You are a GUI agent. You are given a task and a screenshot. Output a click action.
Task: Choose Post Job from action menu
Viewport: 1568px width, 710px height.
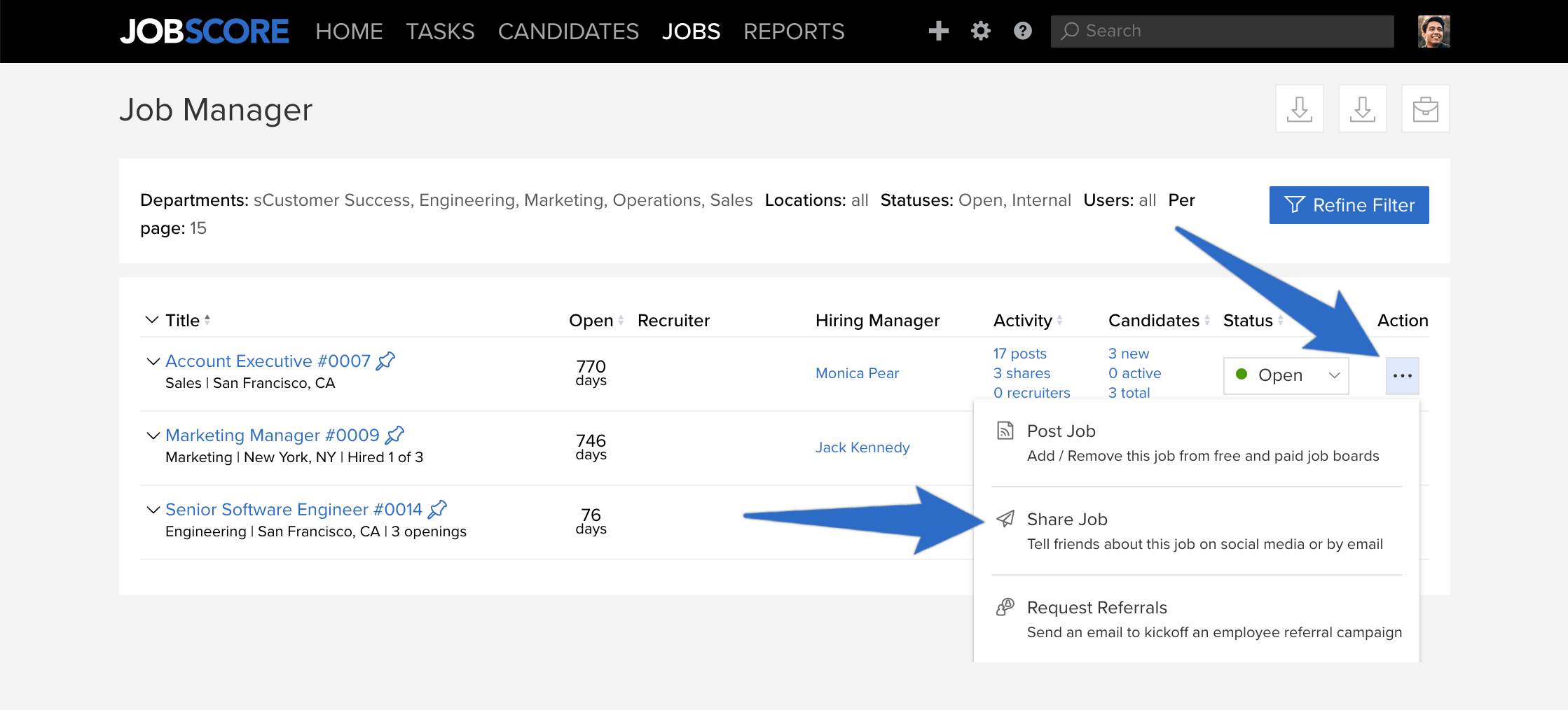click(x=1197, y=443)
